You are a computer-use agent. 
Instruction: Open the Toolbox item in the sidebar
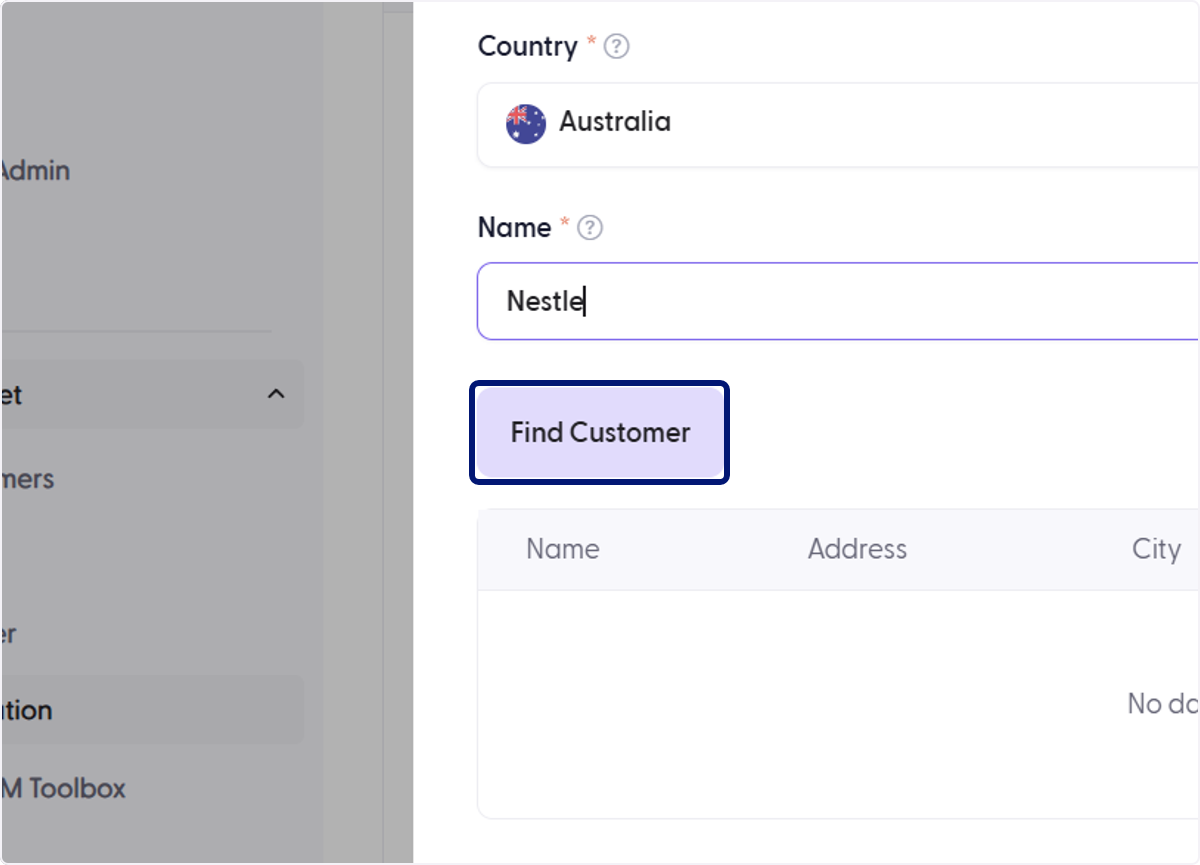tap(63, 788)
